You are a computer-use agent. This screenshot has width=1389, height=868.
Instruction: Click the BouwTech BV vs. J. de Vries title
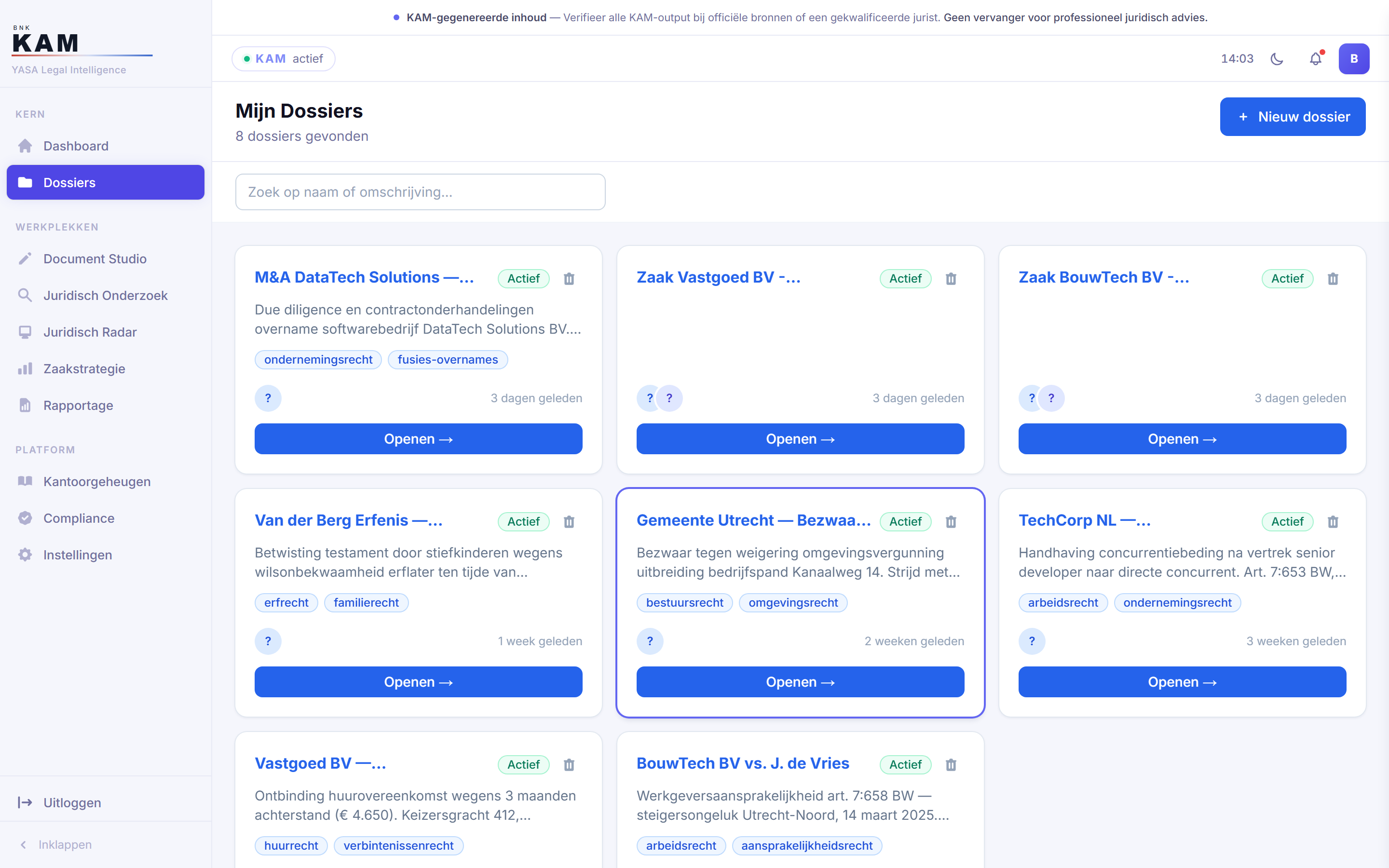point(743,763)
